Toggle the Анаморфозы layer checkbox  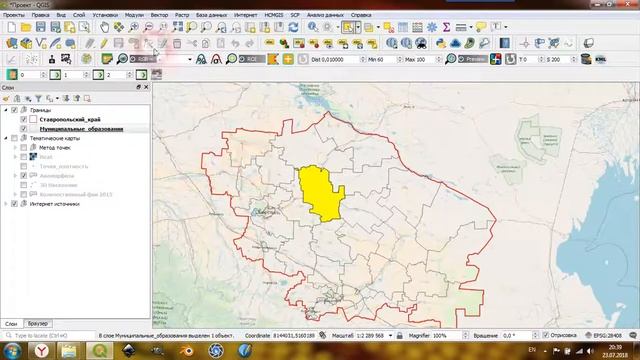click(24, 176)
